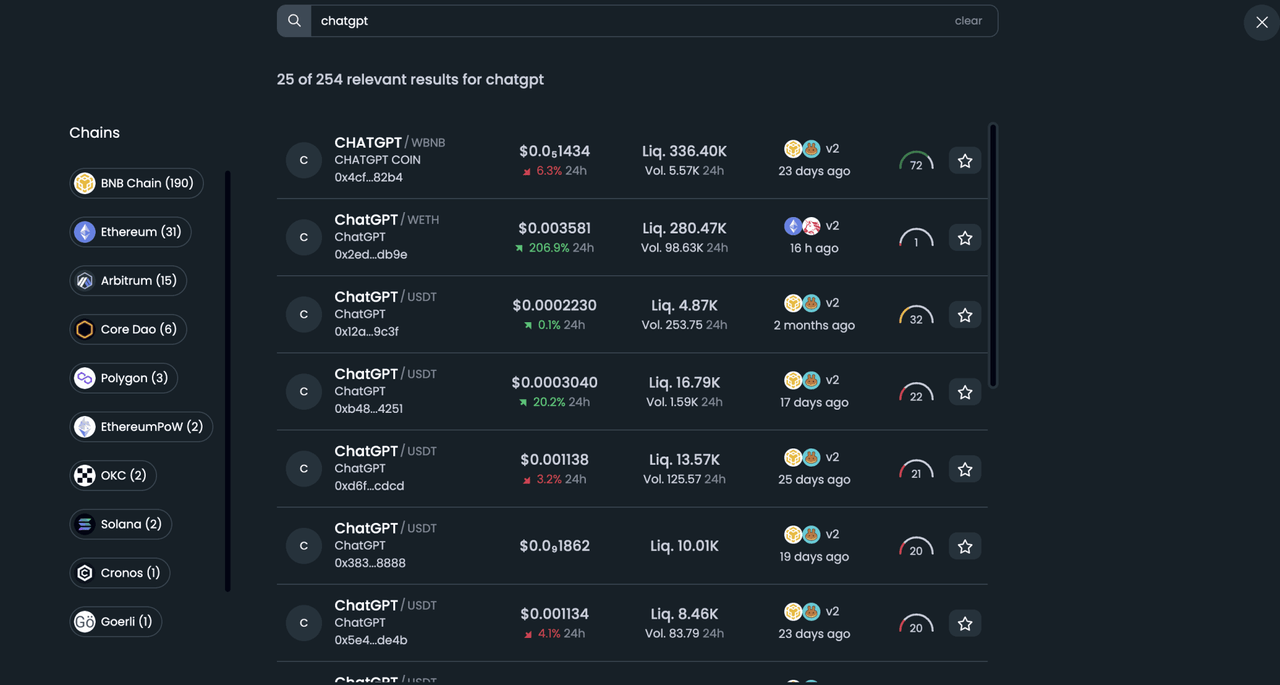
Task: Select the Polygon (3) chain filter
Action: click(x=123, y=378)
